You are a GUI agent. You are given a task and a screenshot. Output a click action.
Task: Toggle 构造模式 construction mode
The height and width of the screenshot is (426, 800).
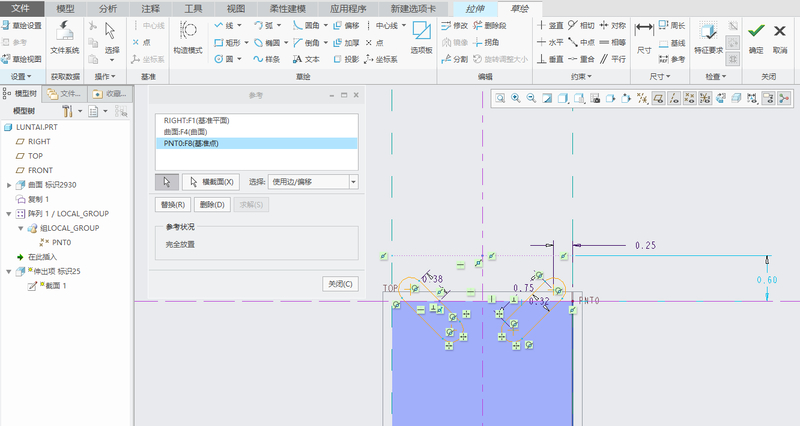[188, 37]
